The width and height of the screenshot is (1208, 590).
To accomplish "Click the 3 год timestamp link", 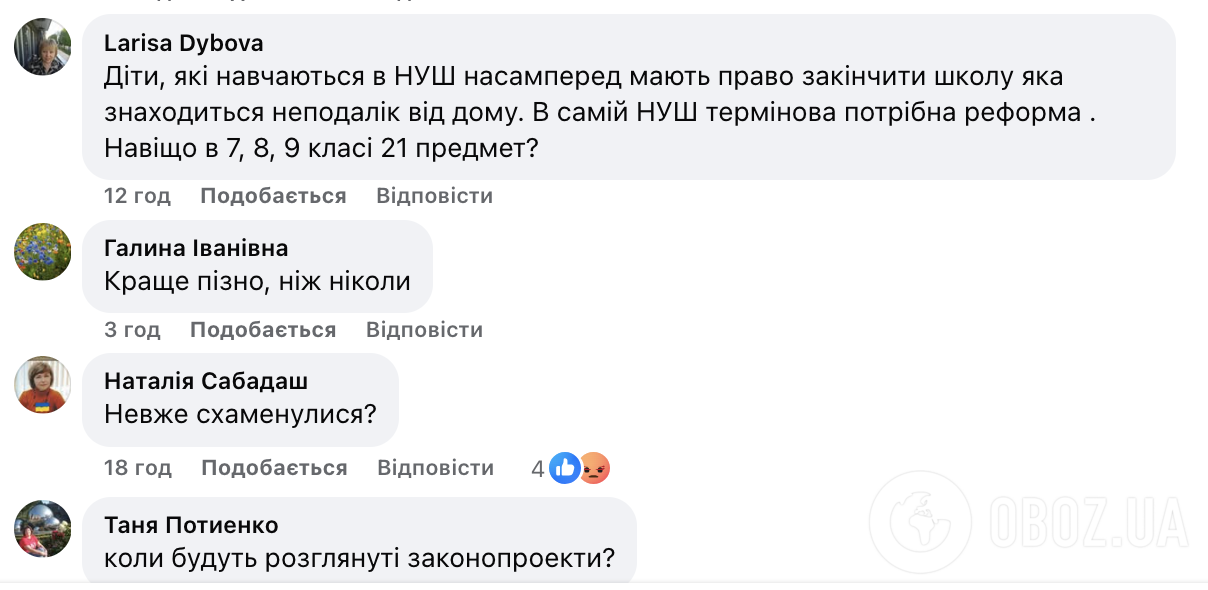I will click(132, 328).
